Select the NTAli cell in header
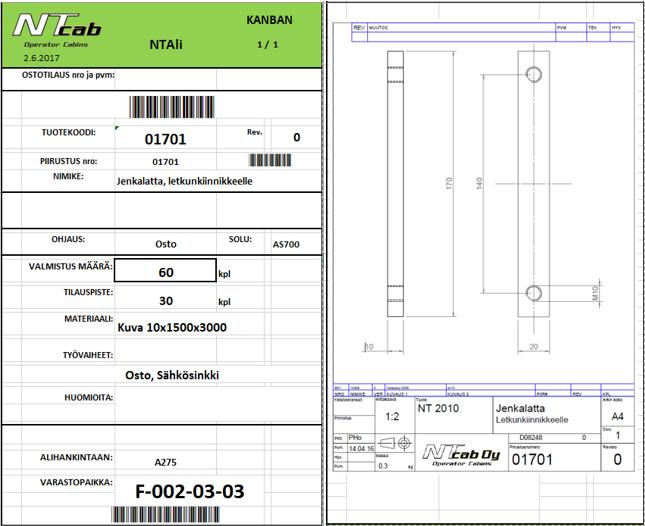645x526 pixels. [x=166, y=44]
